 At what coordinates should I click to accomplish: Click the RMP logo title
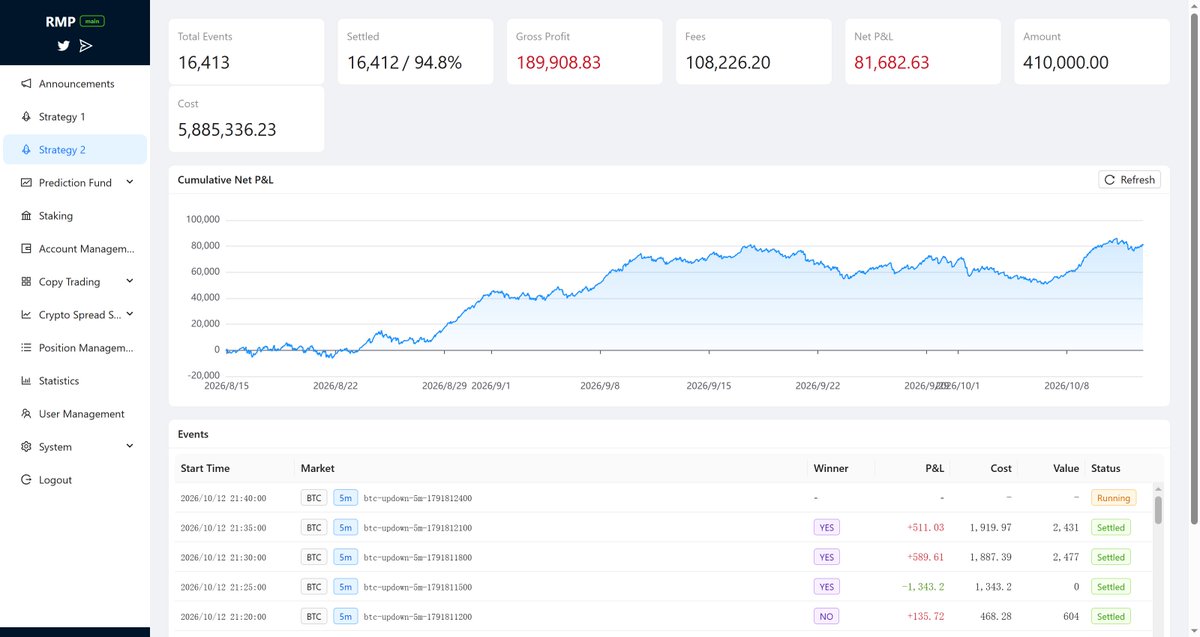tap(60, 21)
